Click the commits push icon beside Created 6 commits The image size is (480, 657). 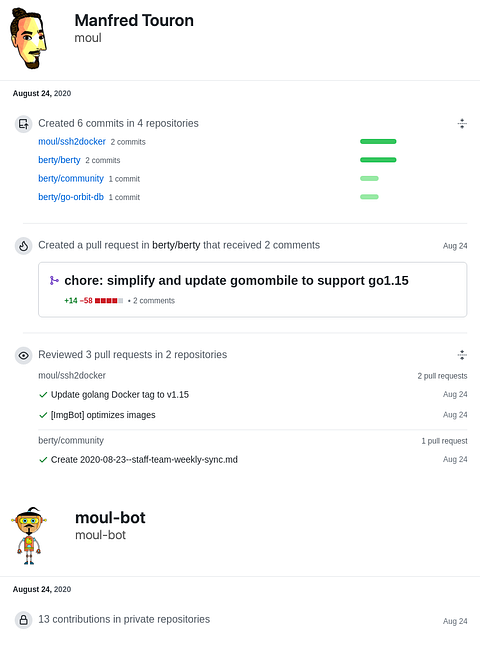click(23, 124)
